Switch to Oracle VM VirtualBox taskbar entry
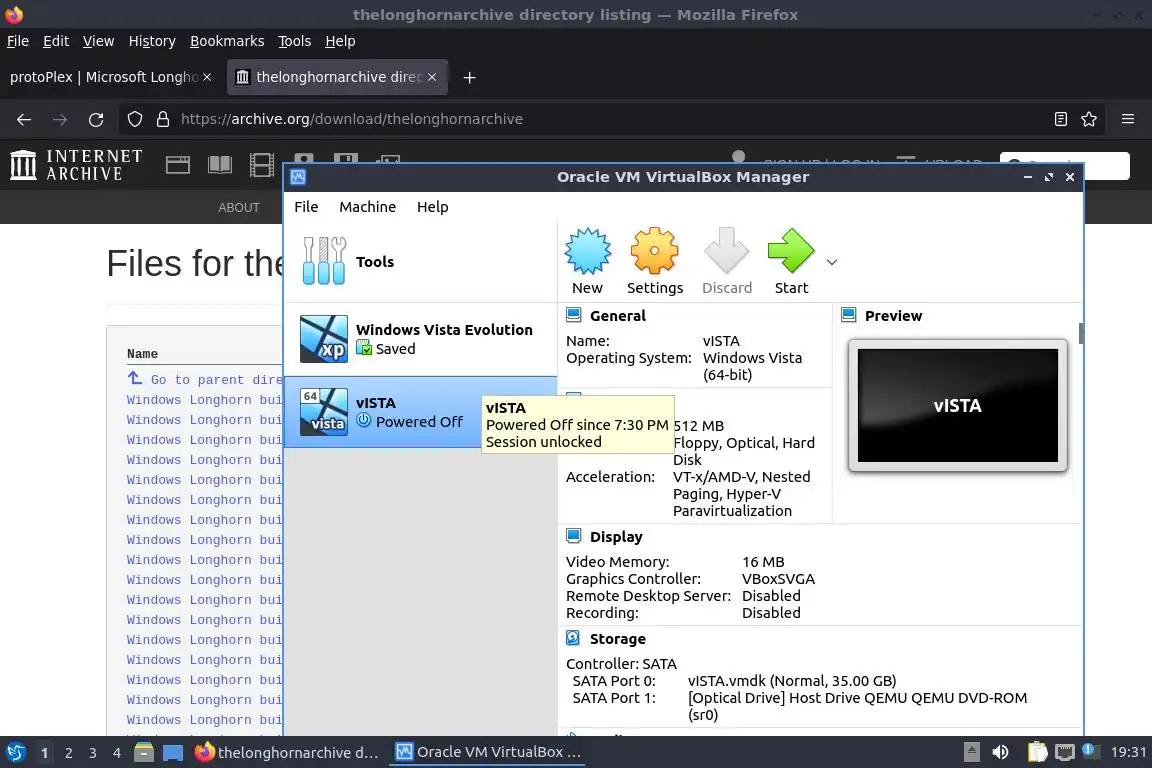 488,753
